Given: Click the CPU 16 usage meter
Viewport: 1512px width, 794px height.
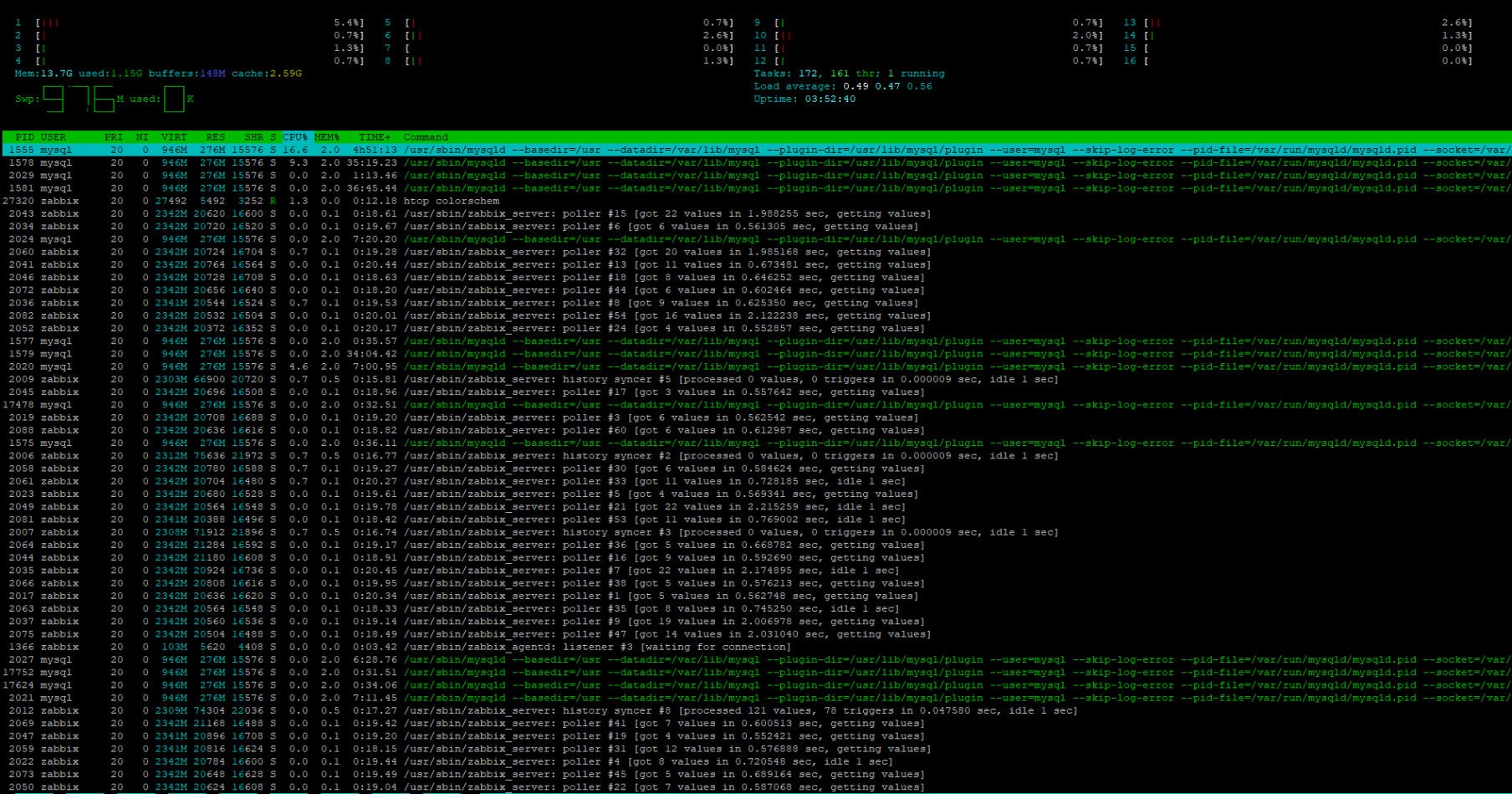Looking at the screenshot, I should click(1298, 61).
